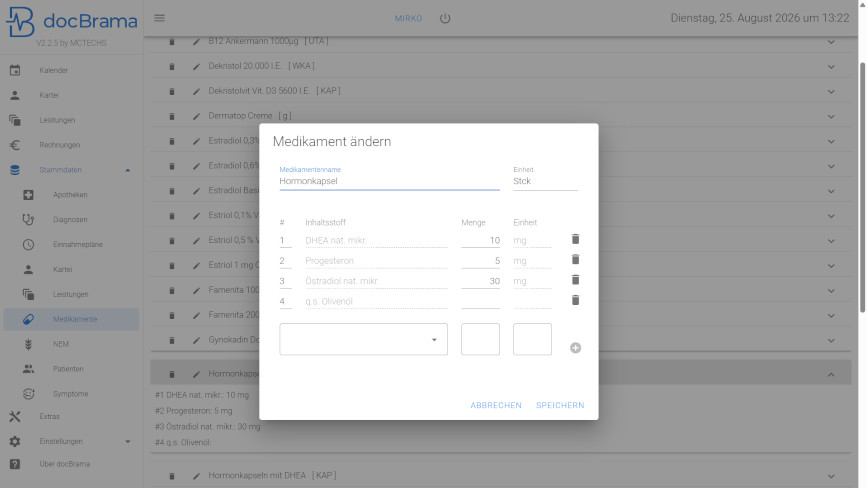Delete the Östradiol nat. mikr. ingredient
The height and width of the screenshot is (488, 867).
pyautogui.click(x=575, y=280)
